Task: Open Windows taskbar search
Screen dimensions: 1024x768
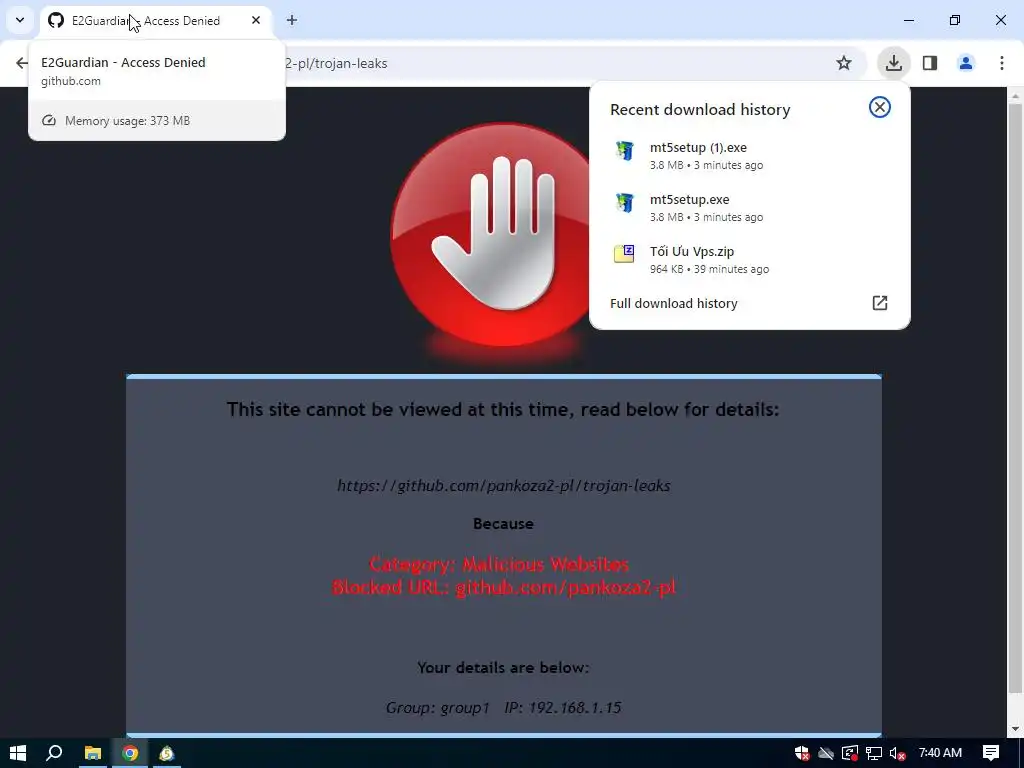Action: tap(54, 753)
